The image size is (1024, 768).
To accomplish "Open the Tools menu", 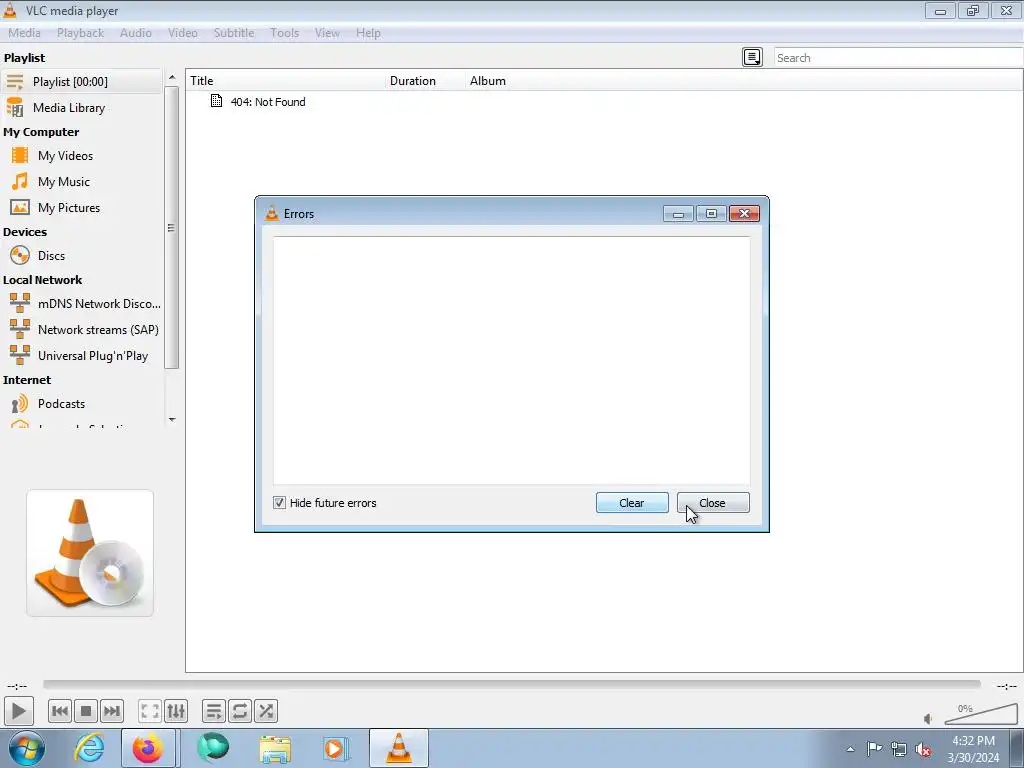I will click(x=285, y=33).
